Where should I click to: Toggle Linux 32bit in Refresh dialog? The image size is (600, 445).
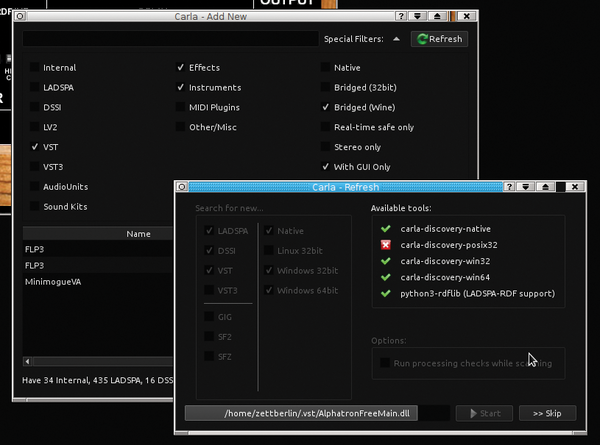[269, 251]
